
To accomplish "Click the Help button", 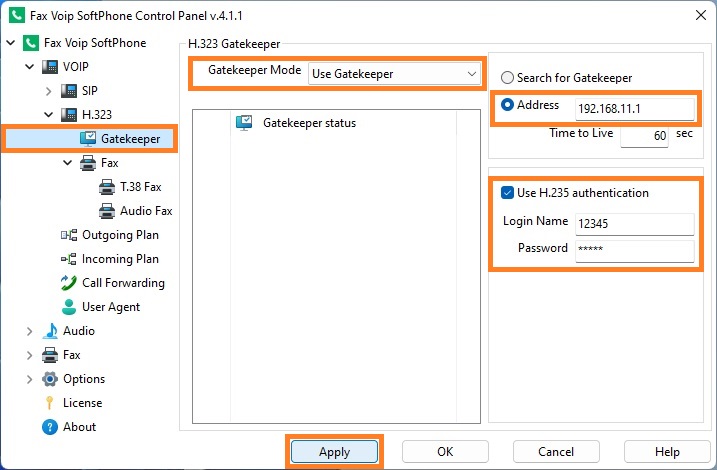I will [667, 452].
